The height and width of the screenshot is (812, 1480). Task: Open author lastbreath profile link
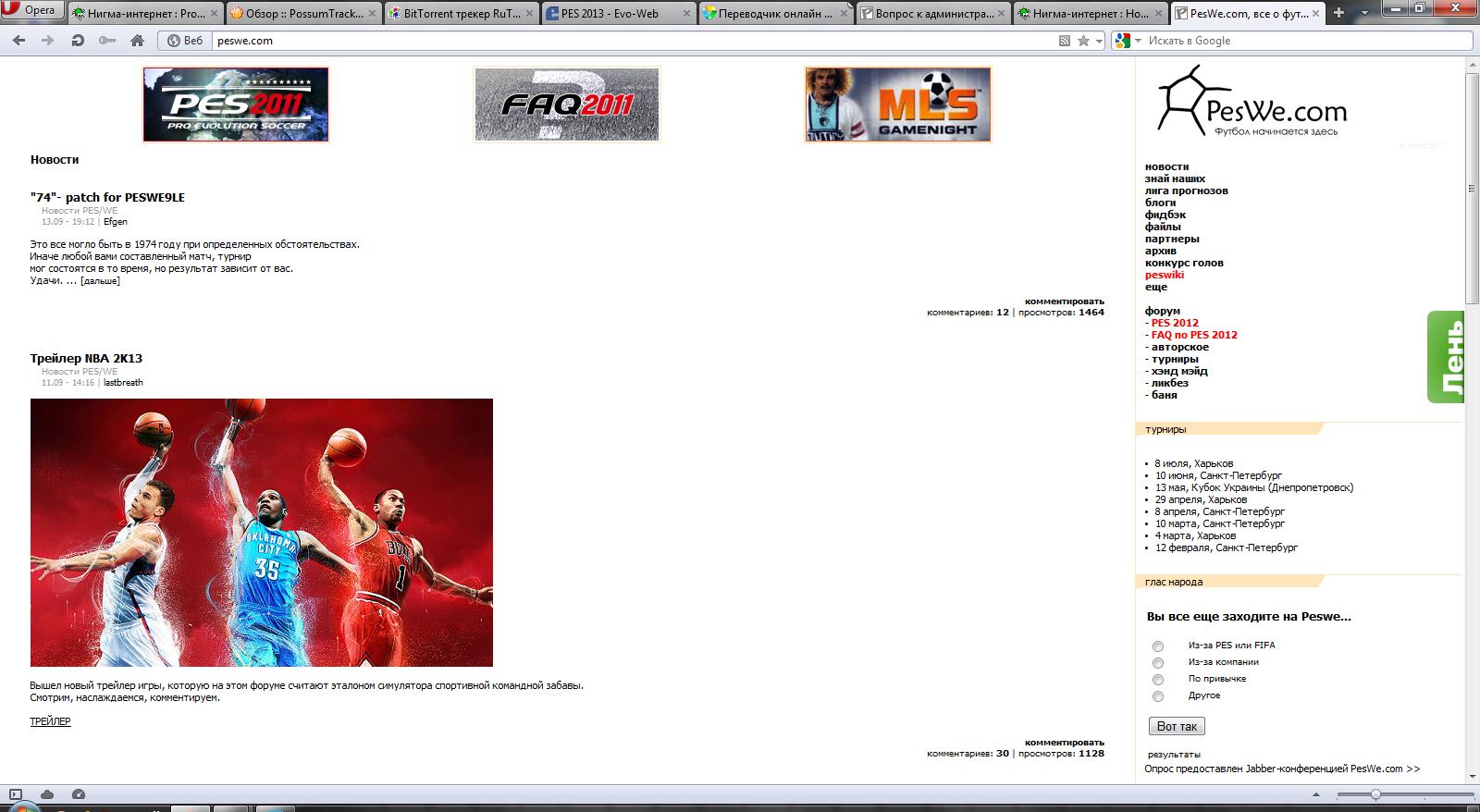(123, 383)
